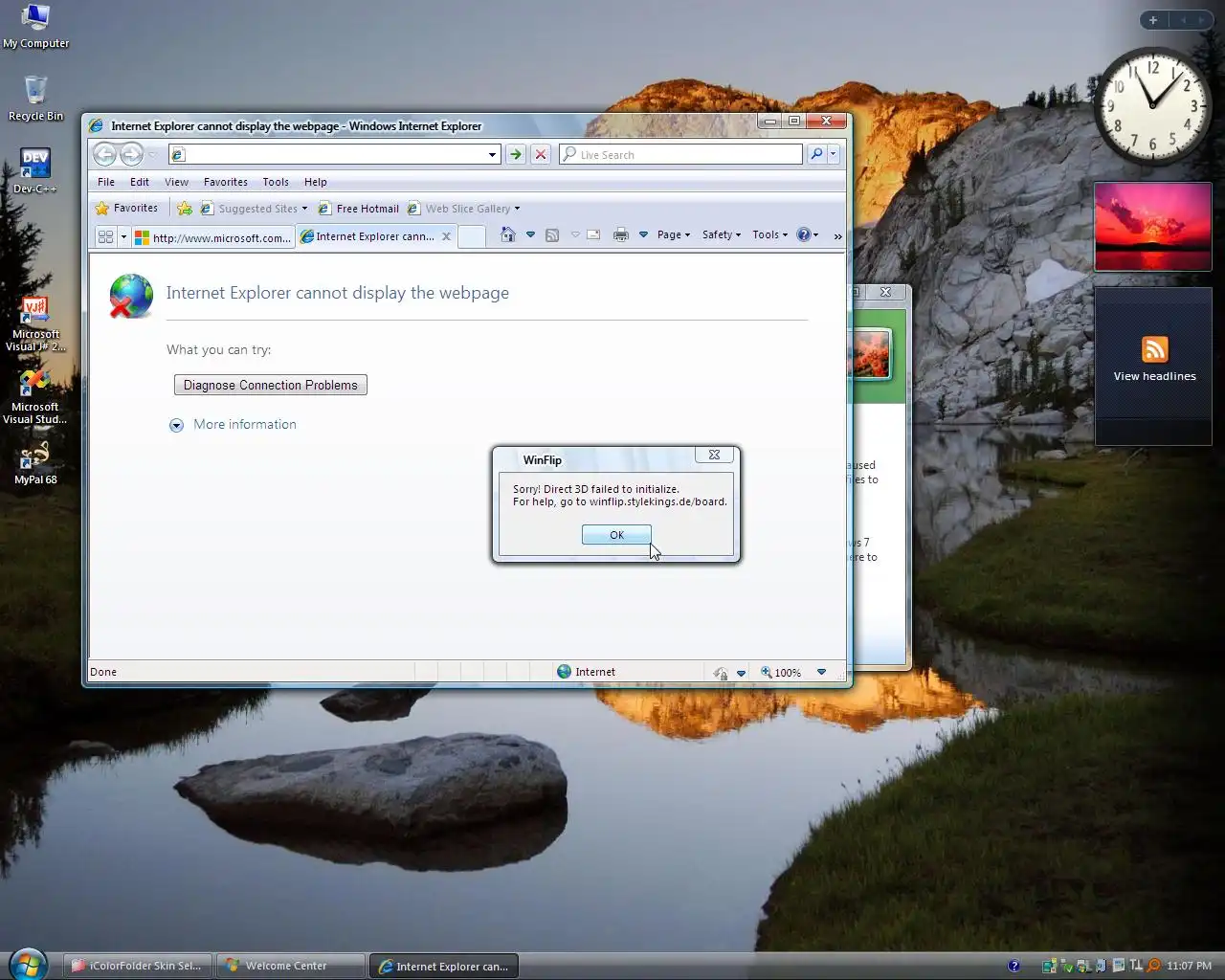Click View headlines in feed gadget
The image size is (1225, 980).
click(1154, 376)
